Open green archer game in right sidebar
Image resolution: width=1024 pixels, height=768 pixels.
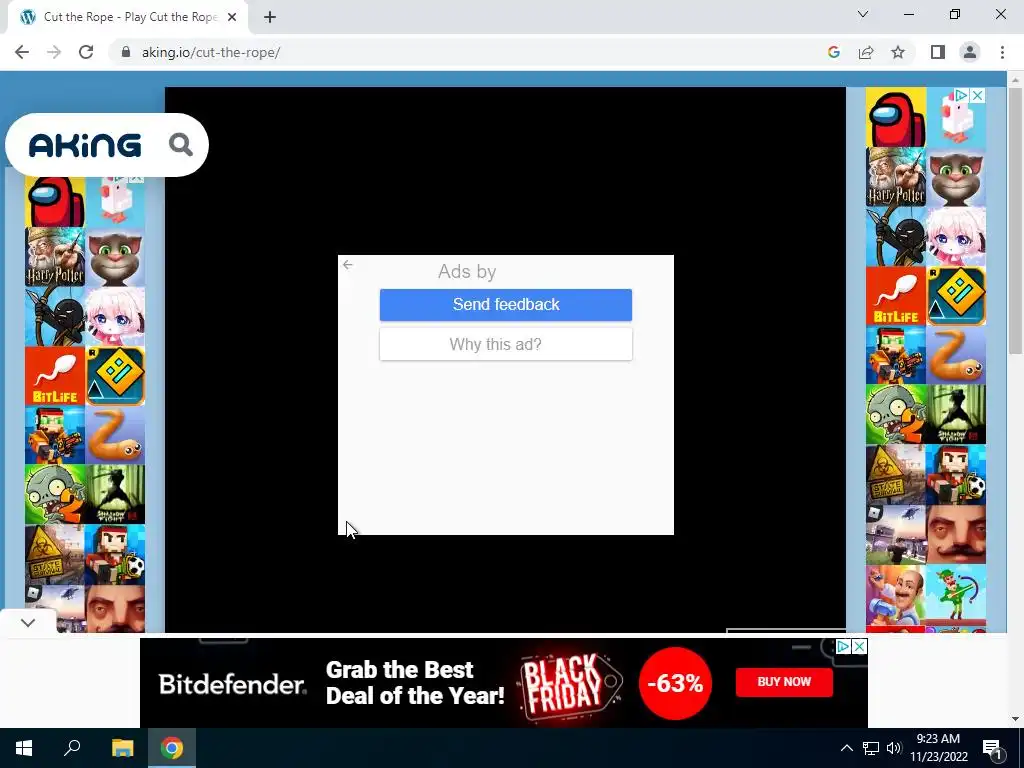pyautogui.click(x=956, y=595)
